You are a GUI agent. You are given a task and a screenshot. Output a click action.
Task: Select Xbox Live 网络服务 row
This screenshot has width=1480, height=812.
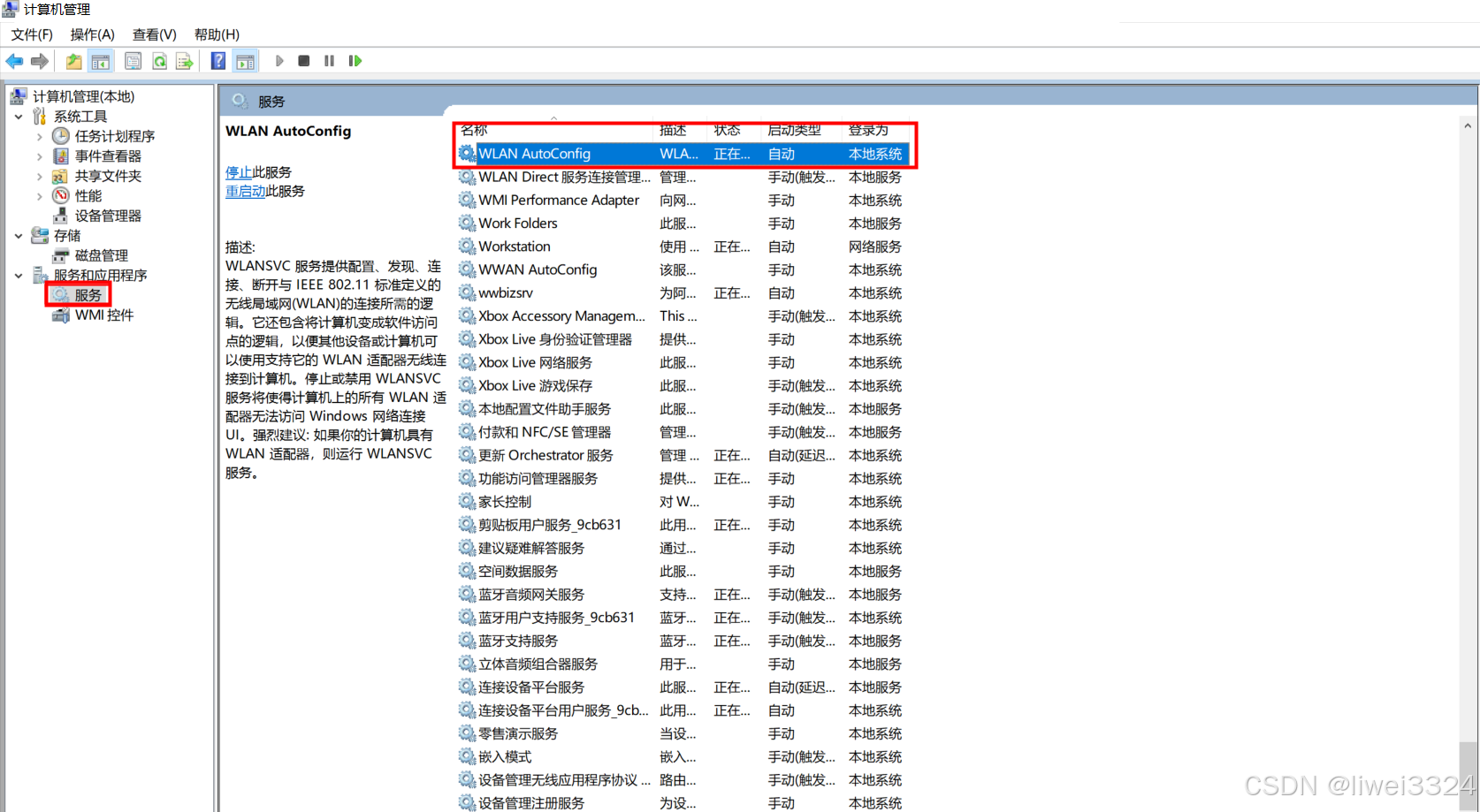683,362
